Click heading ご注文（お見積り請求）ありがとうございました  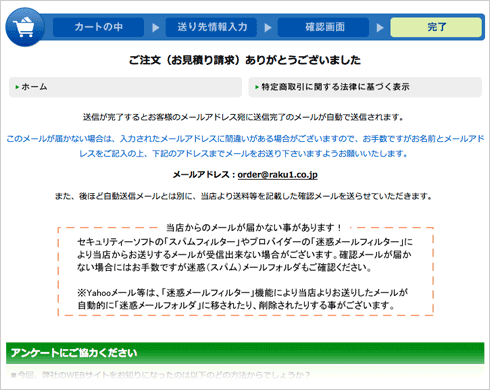245,60
